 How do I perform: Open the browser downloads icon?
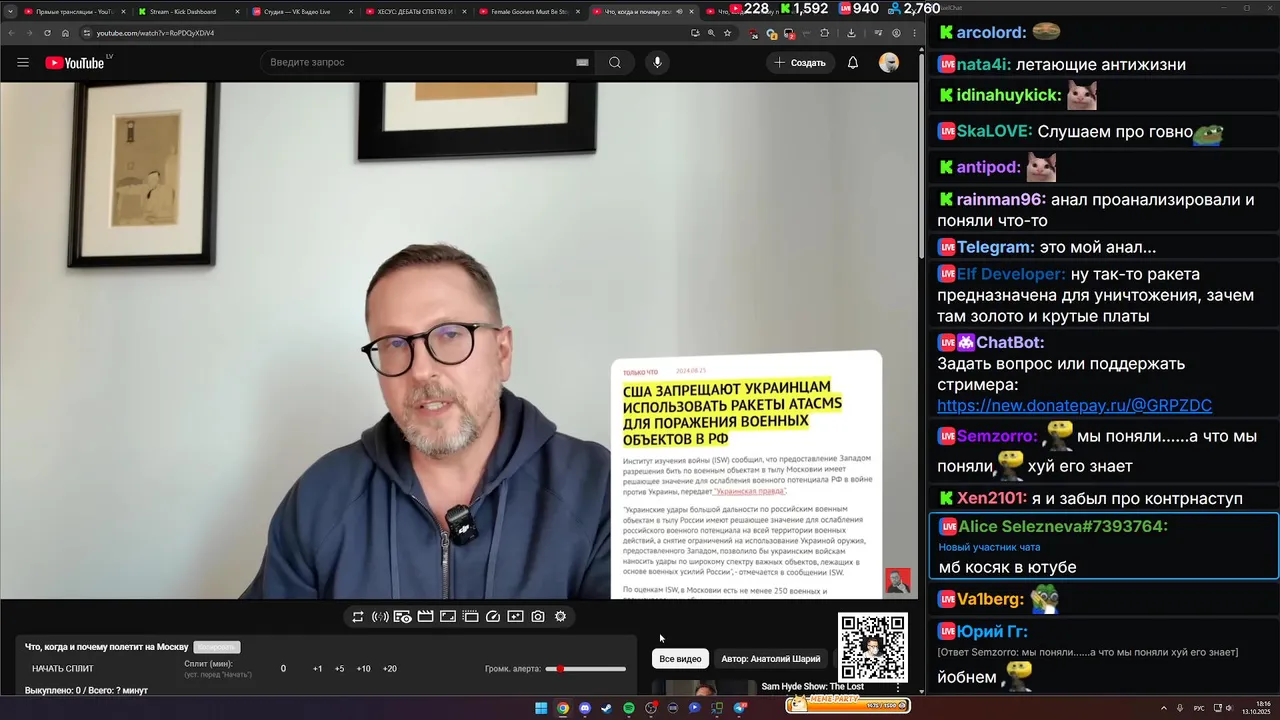click(x=851, y=33)
